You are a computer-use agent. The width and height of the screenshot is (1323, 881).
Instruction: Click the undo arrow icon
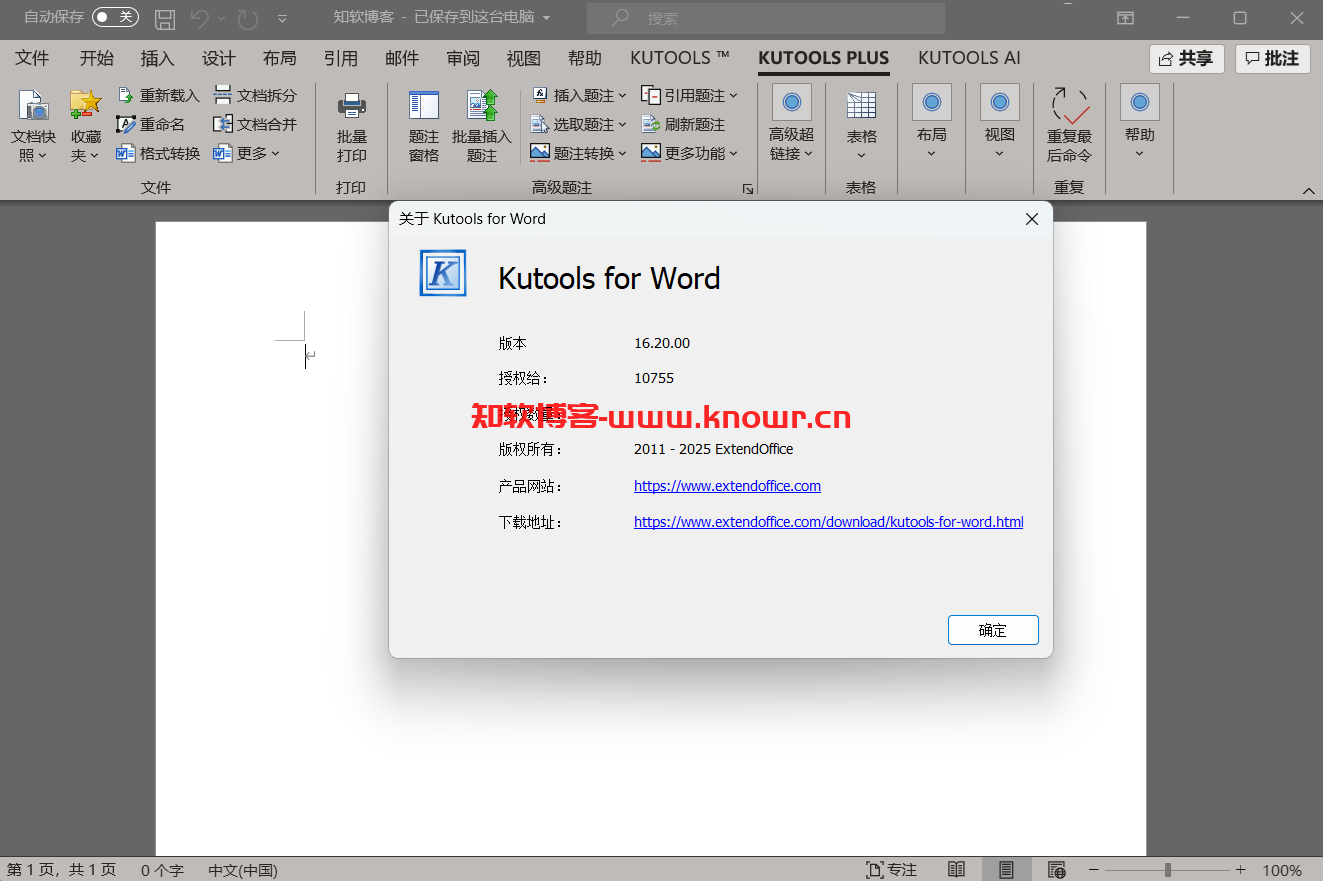(200, 18)
